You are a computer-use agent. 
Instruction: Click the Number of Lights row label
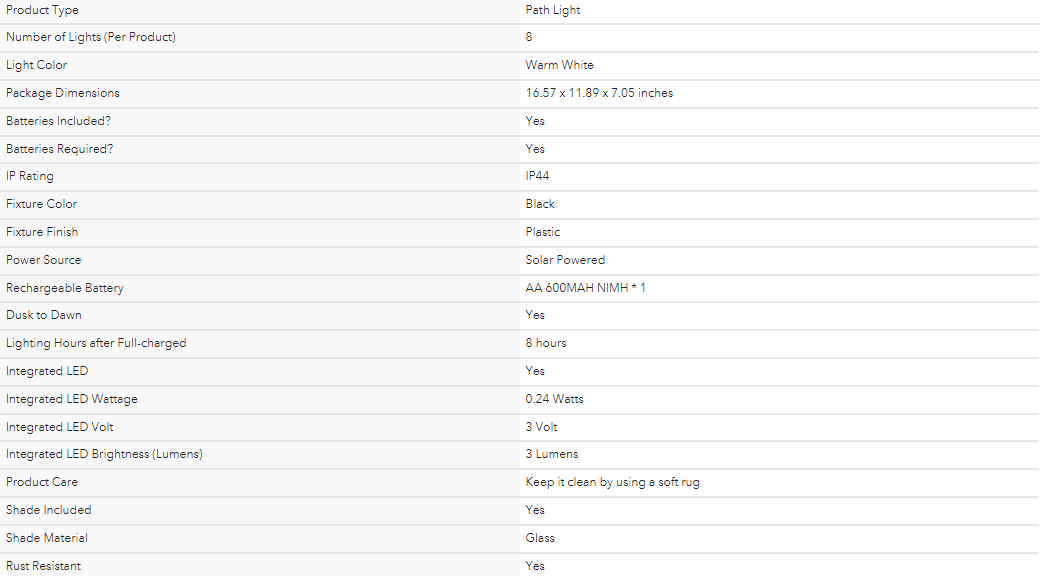pos(91,37)
